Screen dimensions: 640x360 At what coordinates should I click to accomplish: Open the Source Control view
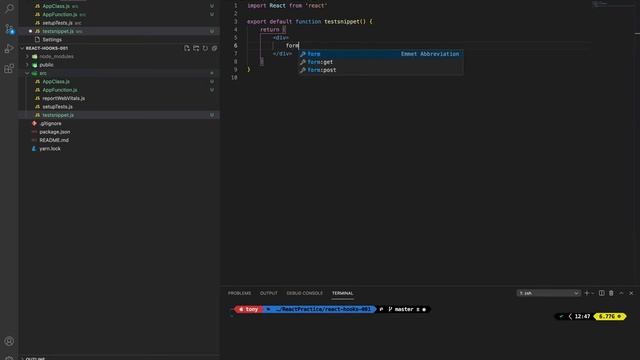point(9,29)
